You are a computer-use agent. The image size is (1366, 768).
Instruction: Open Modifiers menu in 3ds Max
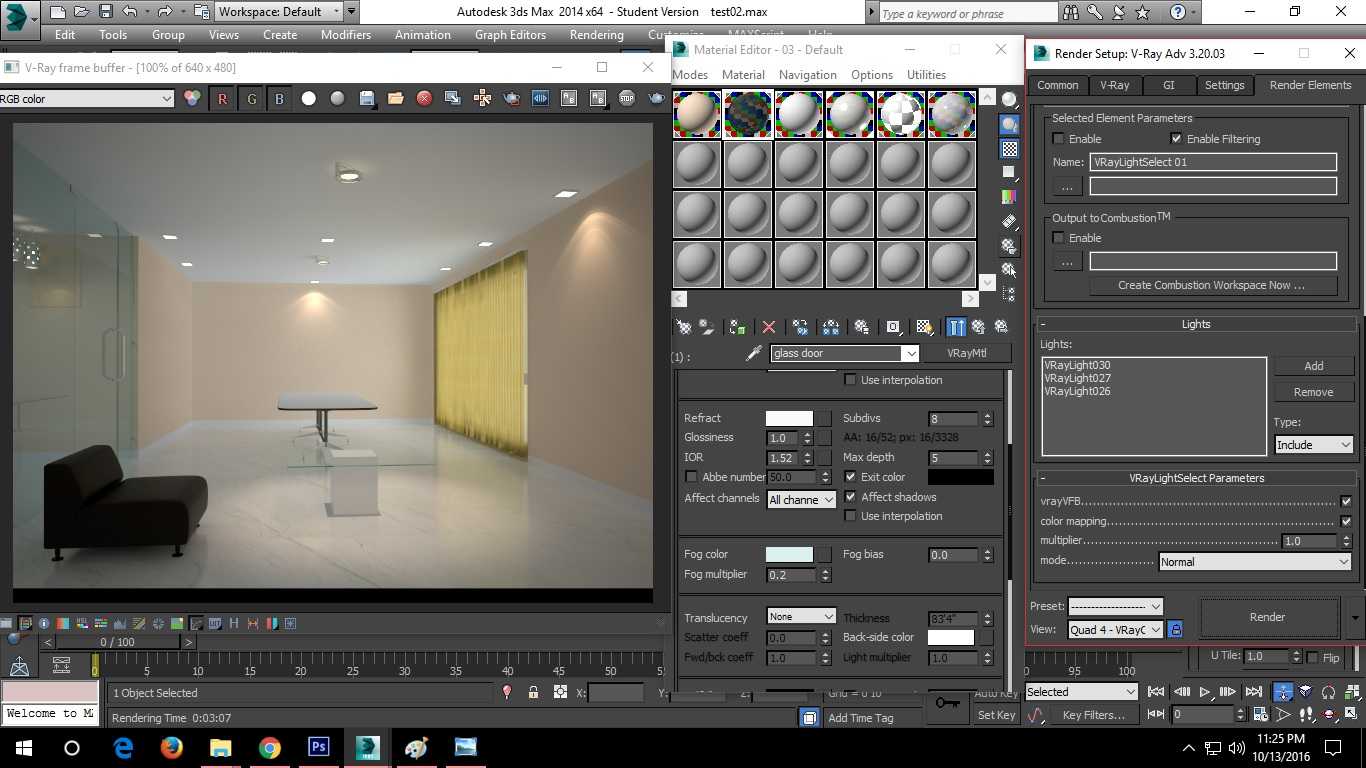(346, 34)
